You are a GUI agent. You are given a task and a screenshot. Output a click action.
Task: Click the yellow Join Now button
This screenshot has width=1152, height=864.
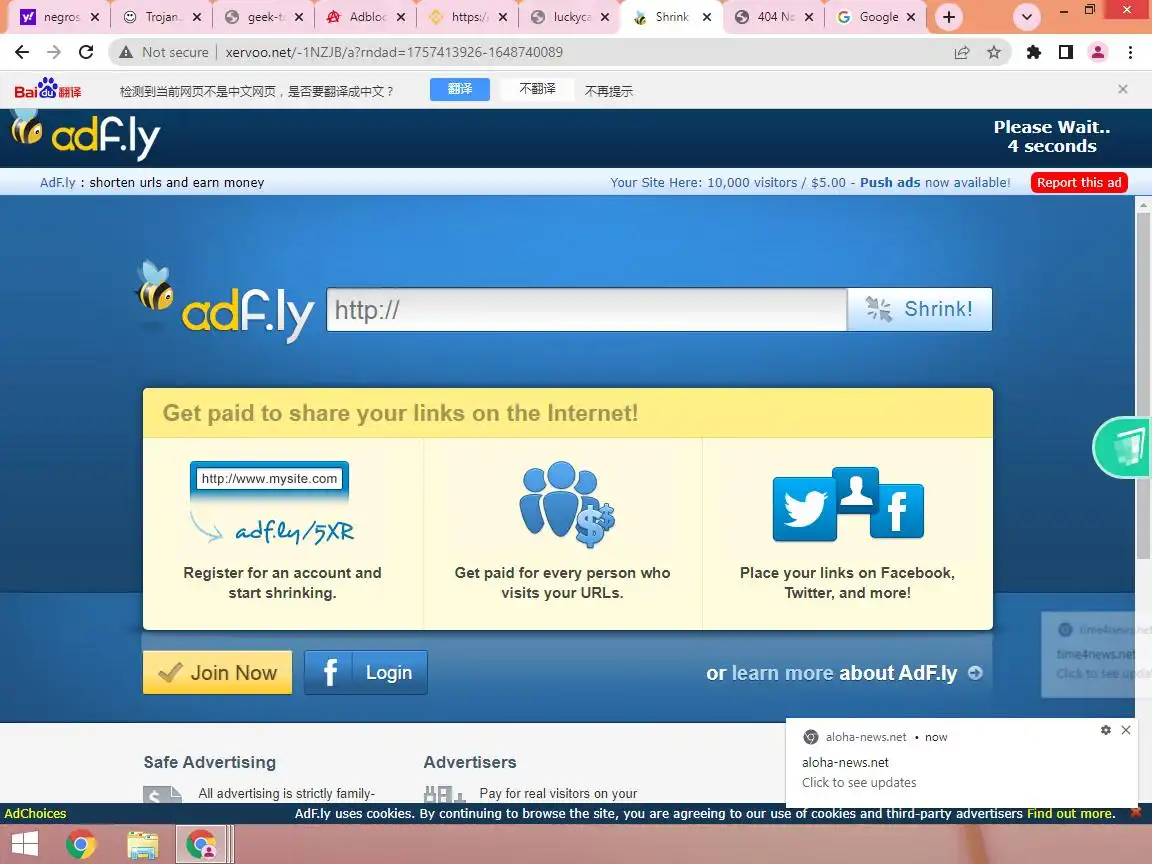coord(217,672)
